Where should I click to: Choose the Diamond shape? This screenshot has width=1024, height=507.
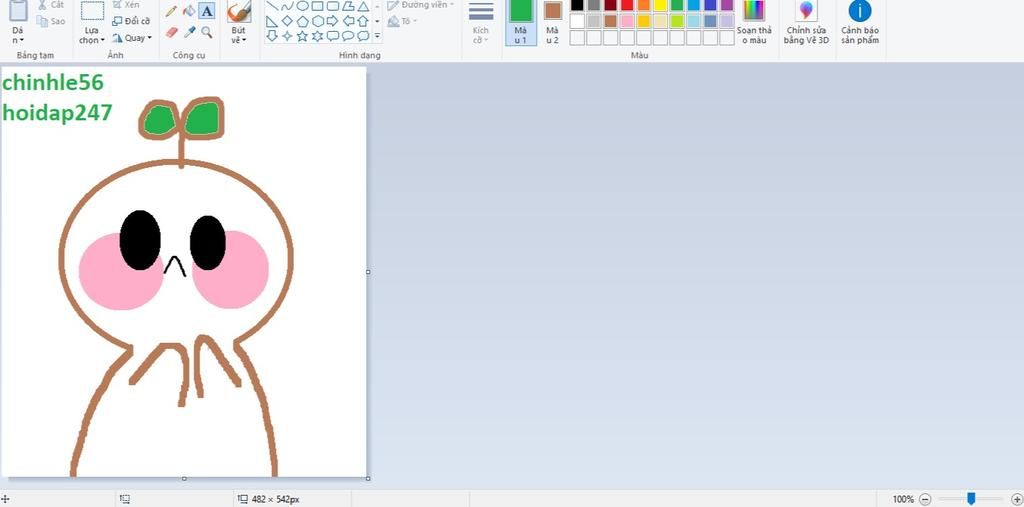287,21
